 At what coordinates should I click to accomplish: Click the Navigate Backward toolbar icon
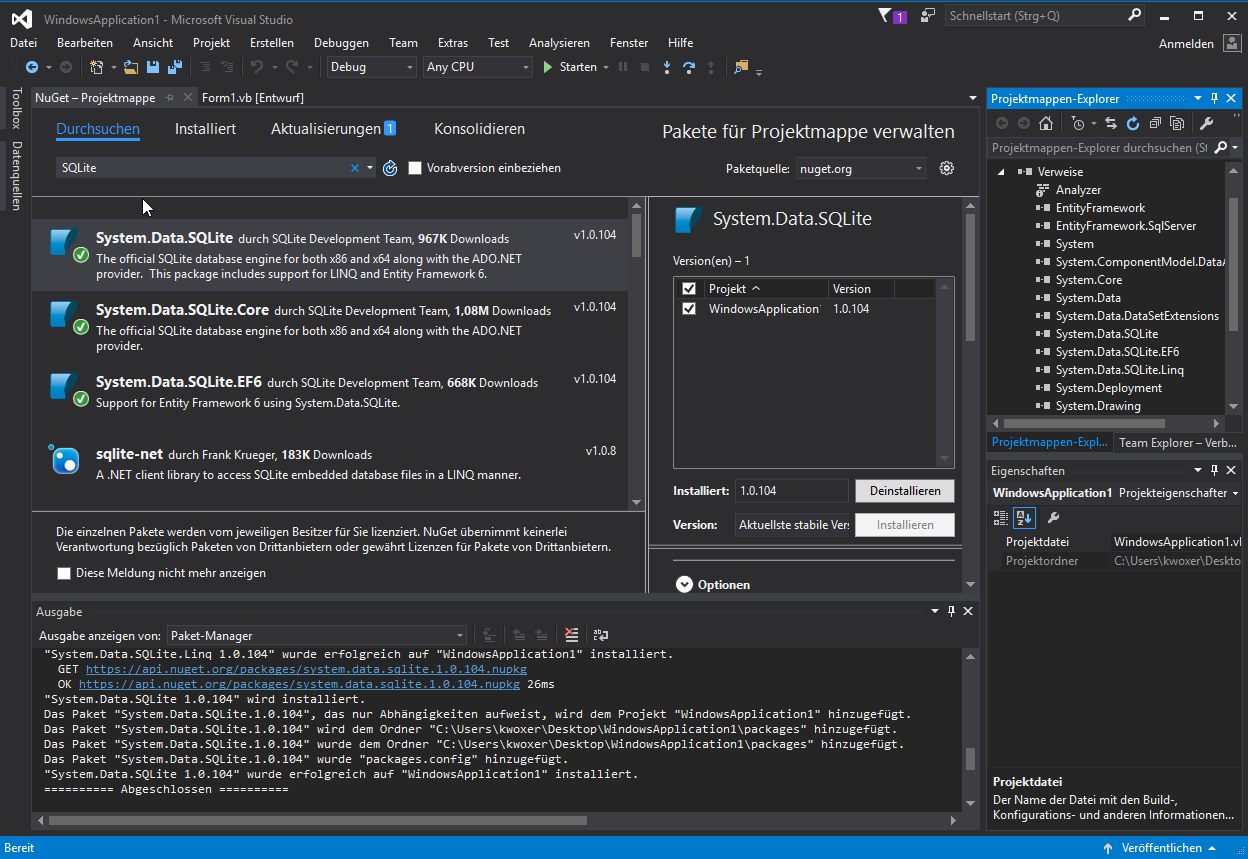(31, 67)
